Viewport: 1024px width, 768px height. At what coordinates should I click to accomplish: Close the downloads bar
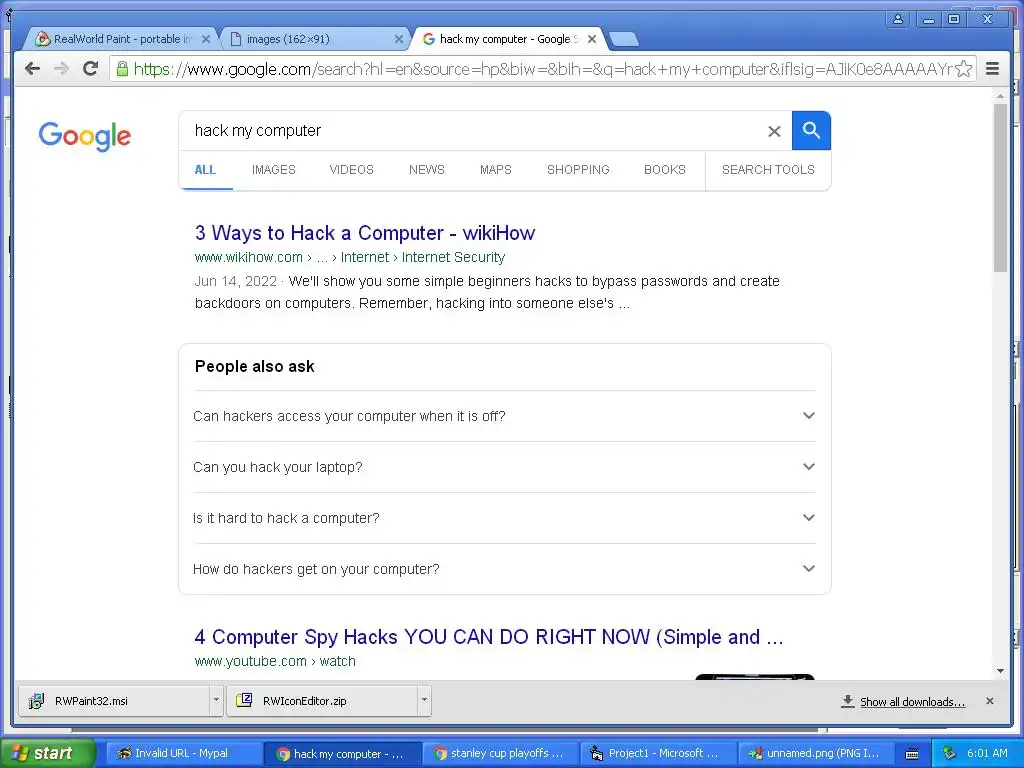(989, 701)
